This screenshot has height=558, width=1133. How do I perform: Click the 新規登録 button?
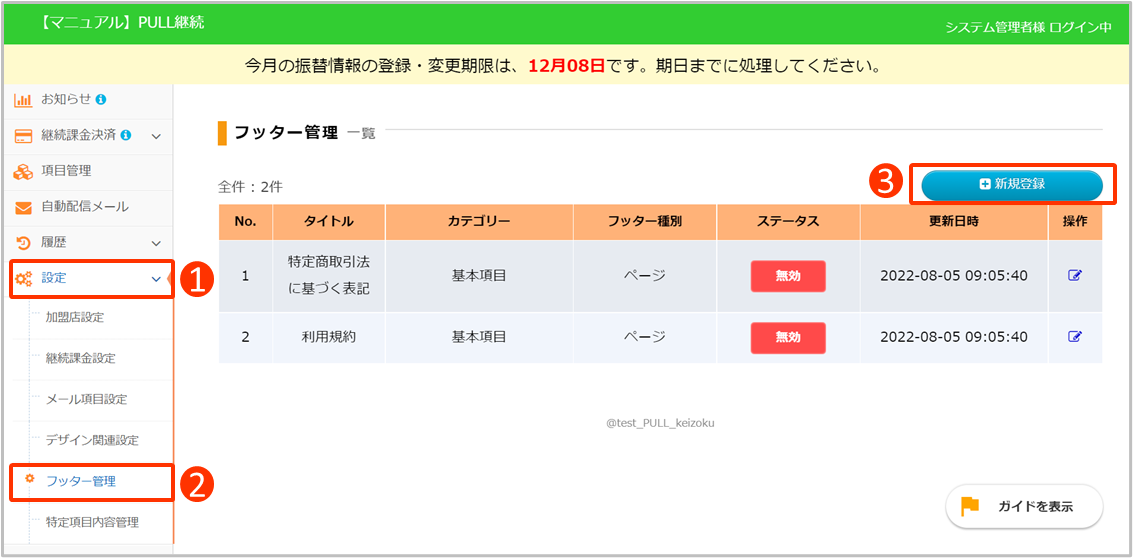[x=1011, y=184]
